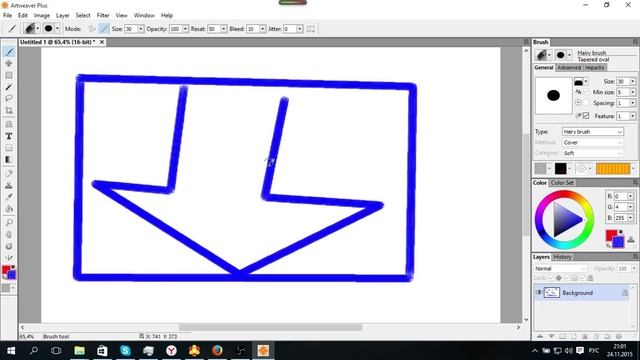640x360 pixels.
Task: Open the Window menu
Action: tap(144, 16)
